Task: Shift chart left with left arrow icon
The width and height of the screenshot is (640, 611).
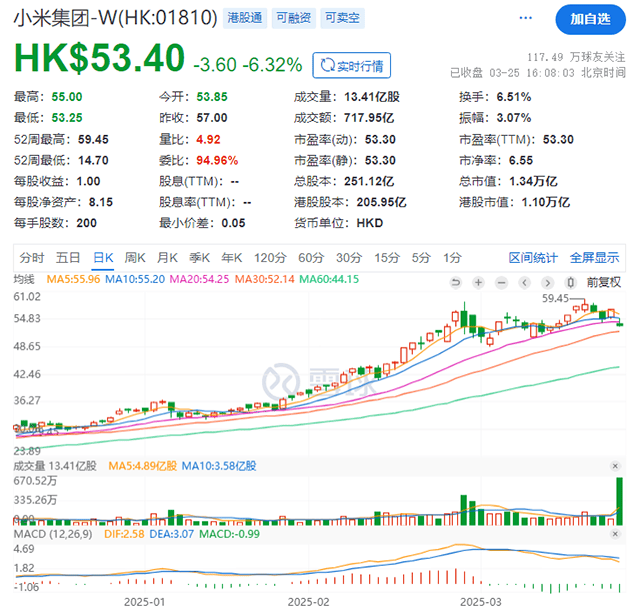Action: 524,282
